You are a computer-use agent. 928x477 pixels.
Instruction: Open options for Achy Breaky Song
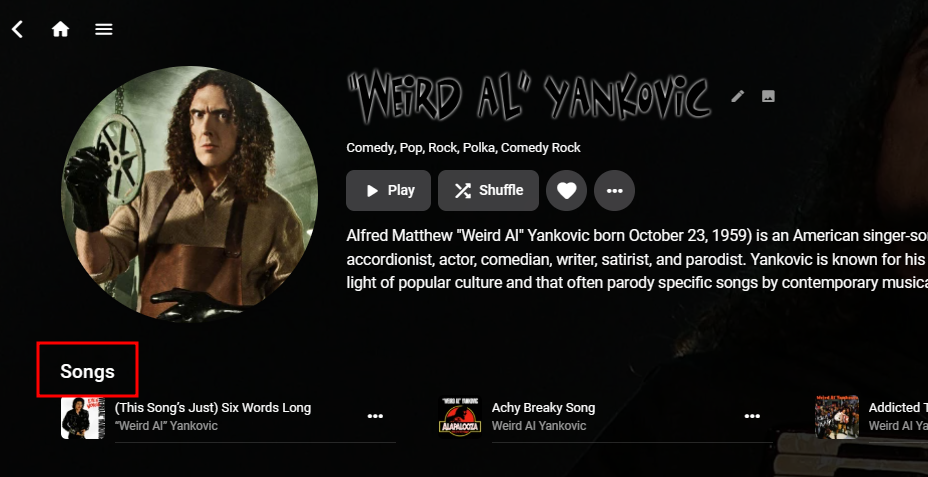[x=752, y=417]
